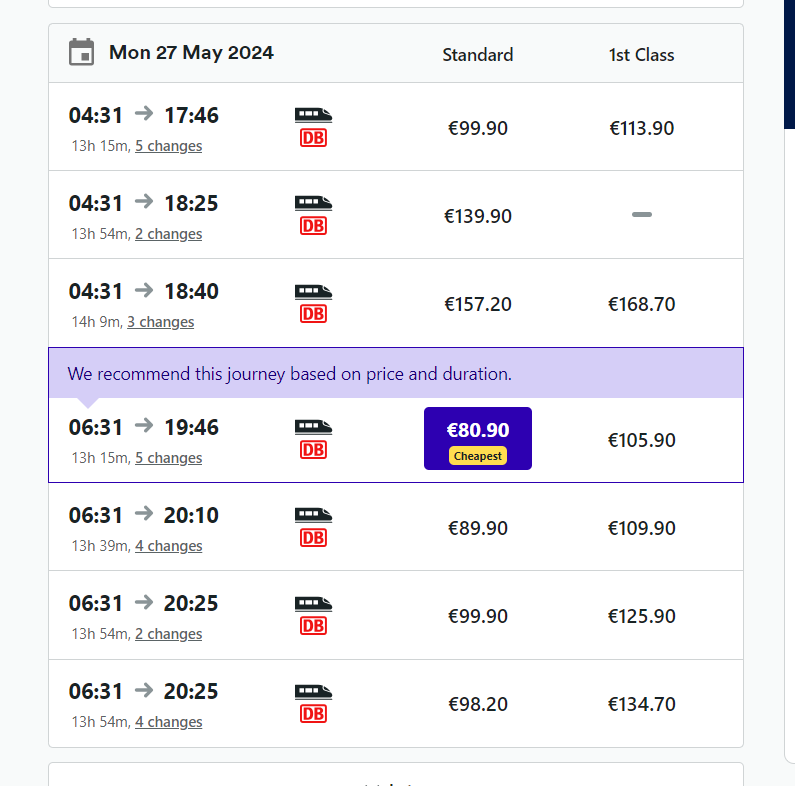795x786 pixels.
Task: Click the DB train icon for 06:31 → 19:46
Action: tap(313, 439)
